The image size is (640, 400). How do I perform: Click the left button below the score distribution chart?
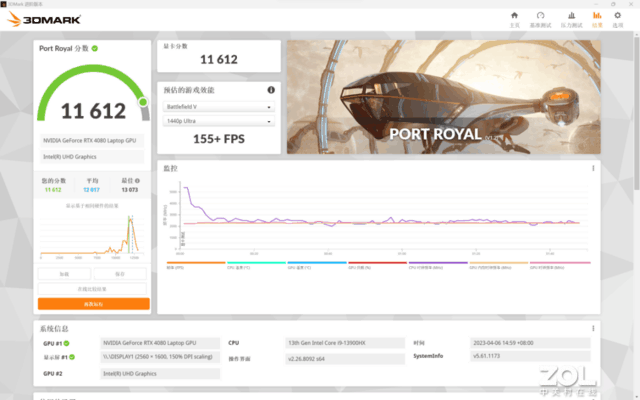[64, 273]
